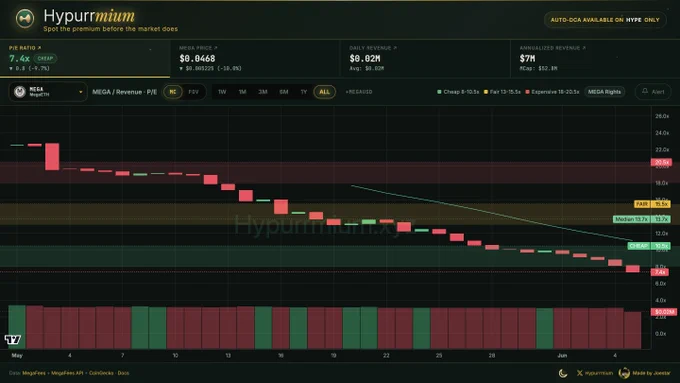Click the Auto-DCA available on HYPE banner
Viewport: 680px width, 383px height.
(605, 20)
